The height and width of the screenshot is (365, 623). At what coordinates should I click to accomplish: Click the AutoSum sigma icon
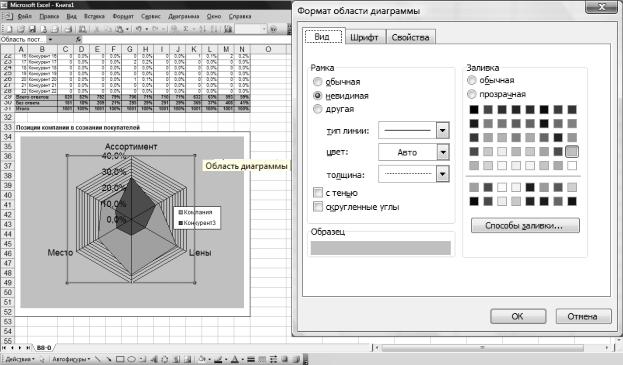pos(186,29)
